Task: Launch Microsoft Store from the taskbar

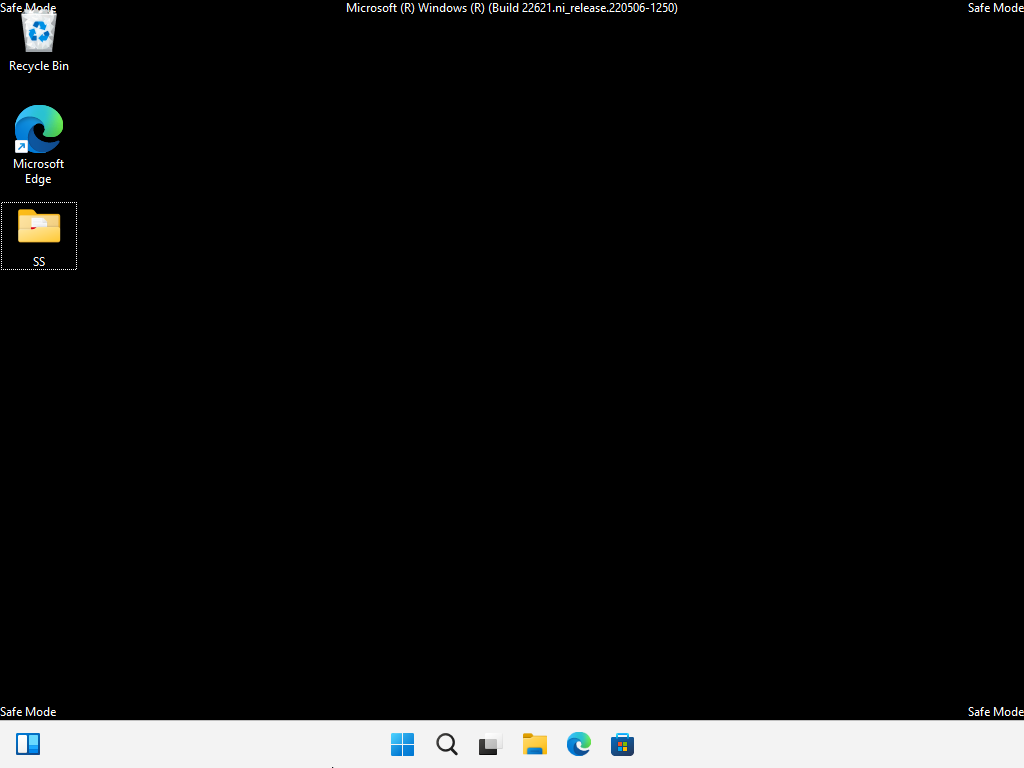Action: click(622, 744)
